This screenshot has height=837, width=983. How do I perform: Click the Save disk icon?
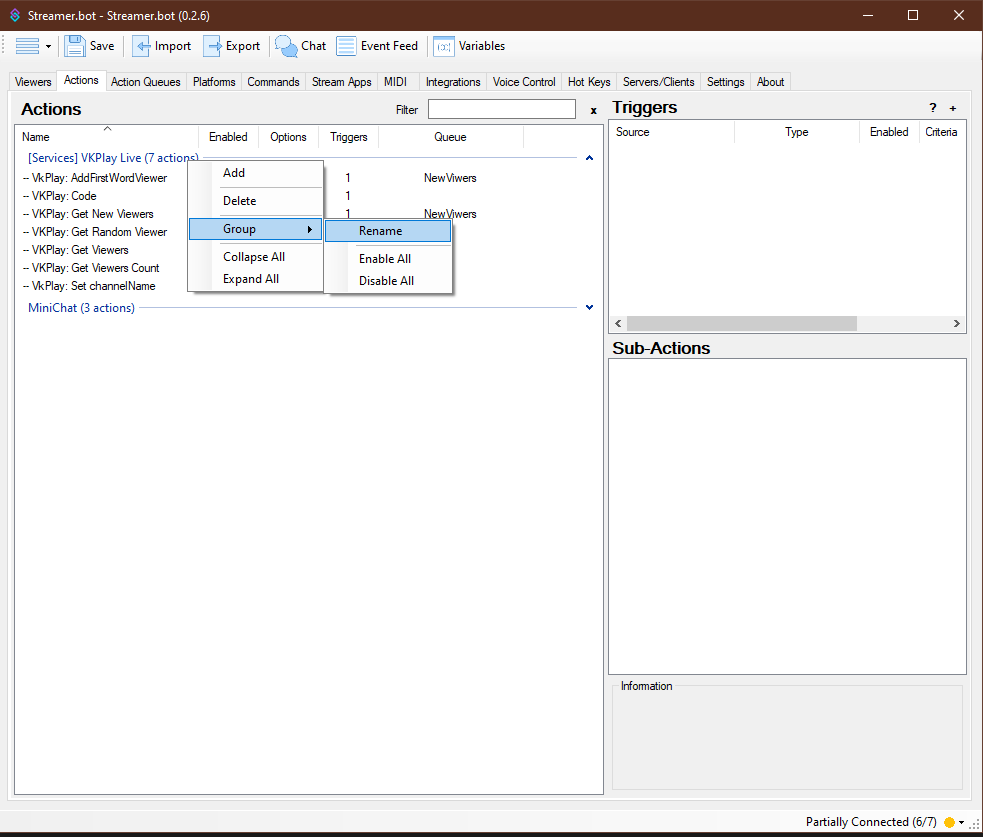(75, 46)
